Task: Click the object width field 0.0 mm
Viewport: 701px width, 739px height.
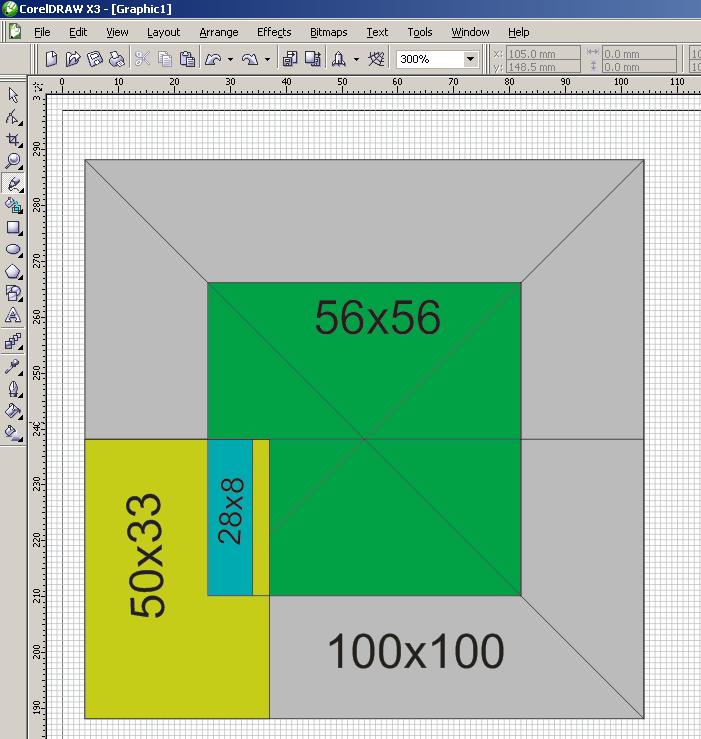Action: pos(639,53)
